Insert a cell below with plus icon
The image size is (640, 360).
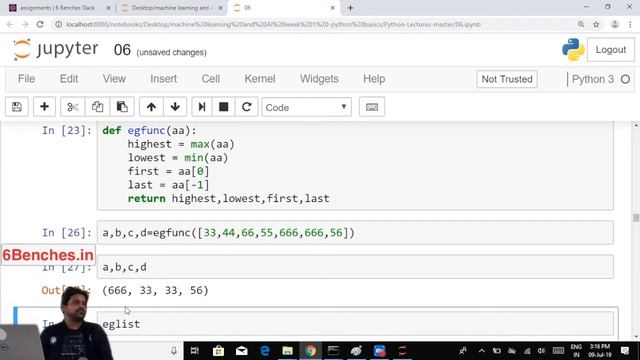[44, 107]
